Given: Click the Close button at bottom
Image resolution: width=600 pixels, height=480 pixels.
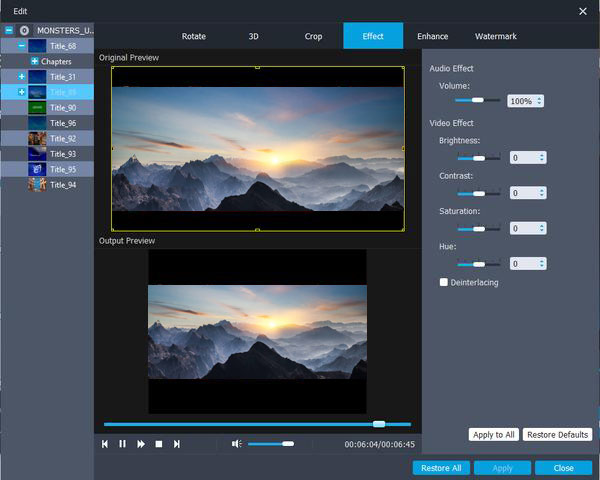Looking at the screenshot, I should (564, 468).
